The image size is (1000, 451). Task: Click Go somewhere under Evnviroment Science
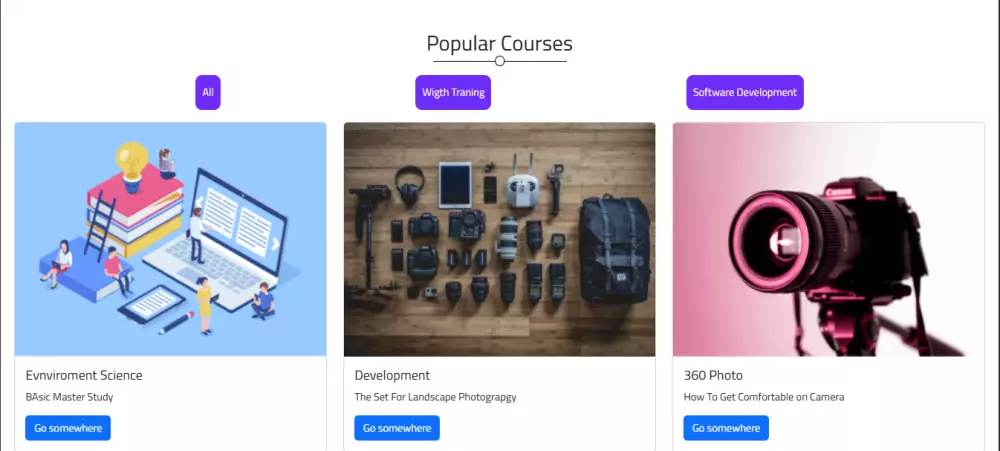click(x=68, y=428)
